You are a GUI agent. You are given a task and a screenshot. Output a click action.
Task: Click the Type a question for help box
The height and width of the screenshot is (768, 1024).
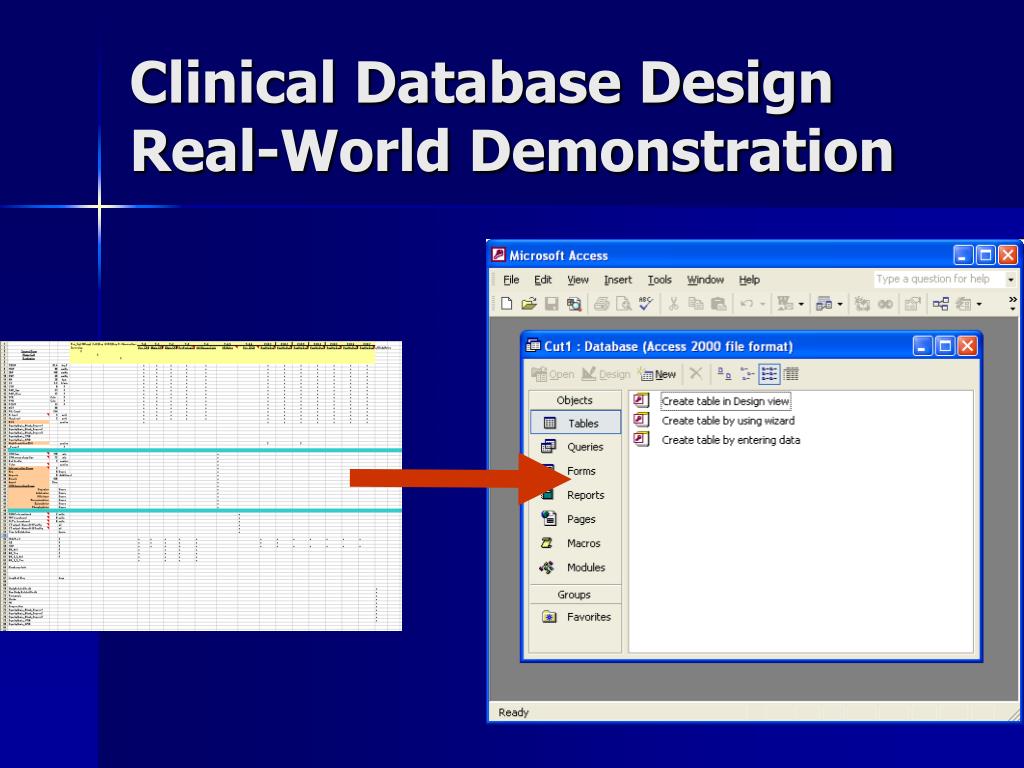click(939, 280)
